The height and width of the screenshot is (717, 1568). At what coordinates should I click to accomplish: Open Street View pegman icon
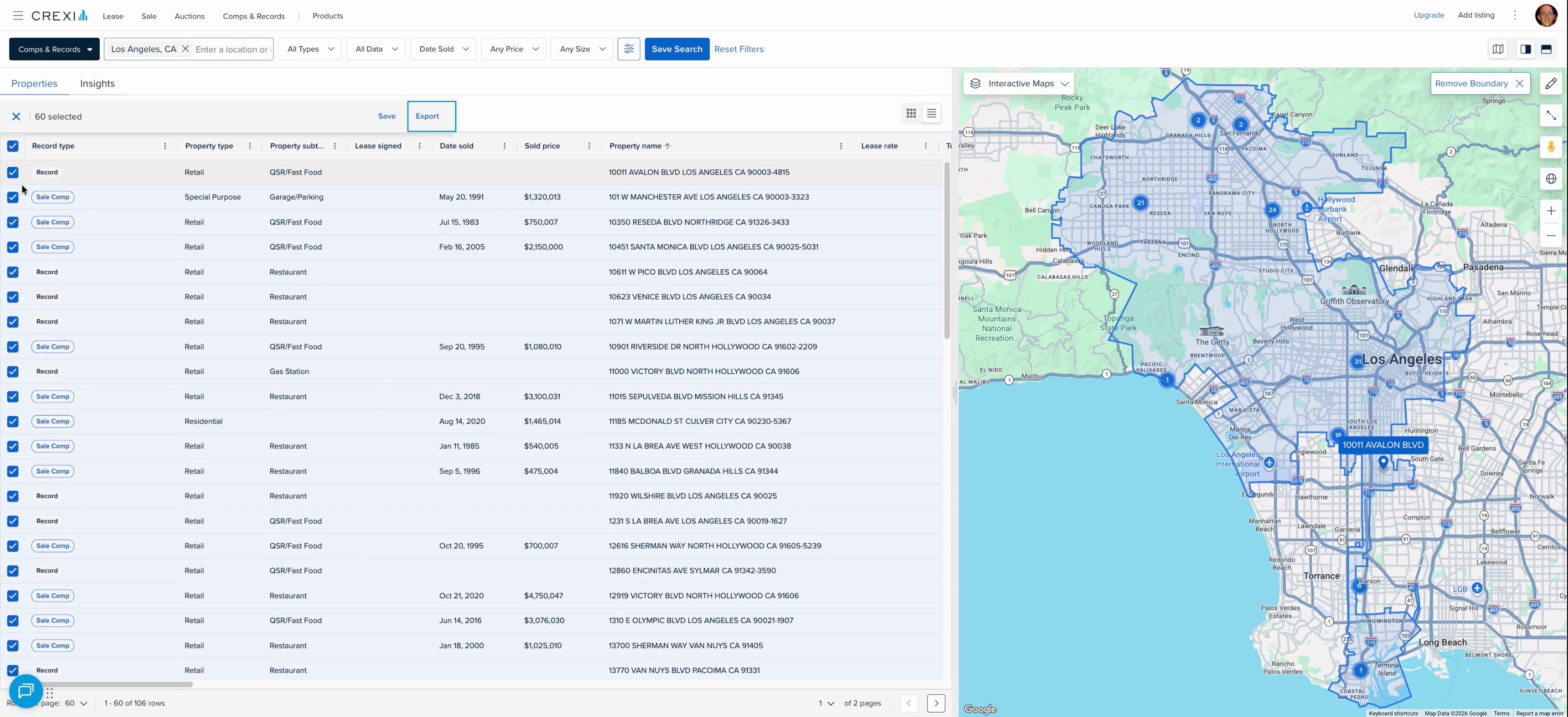[x=1550, y=147]
